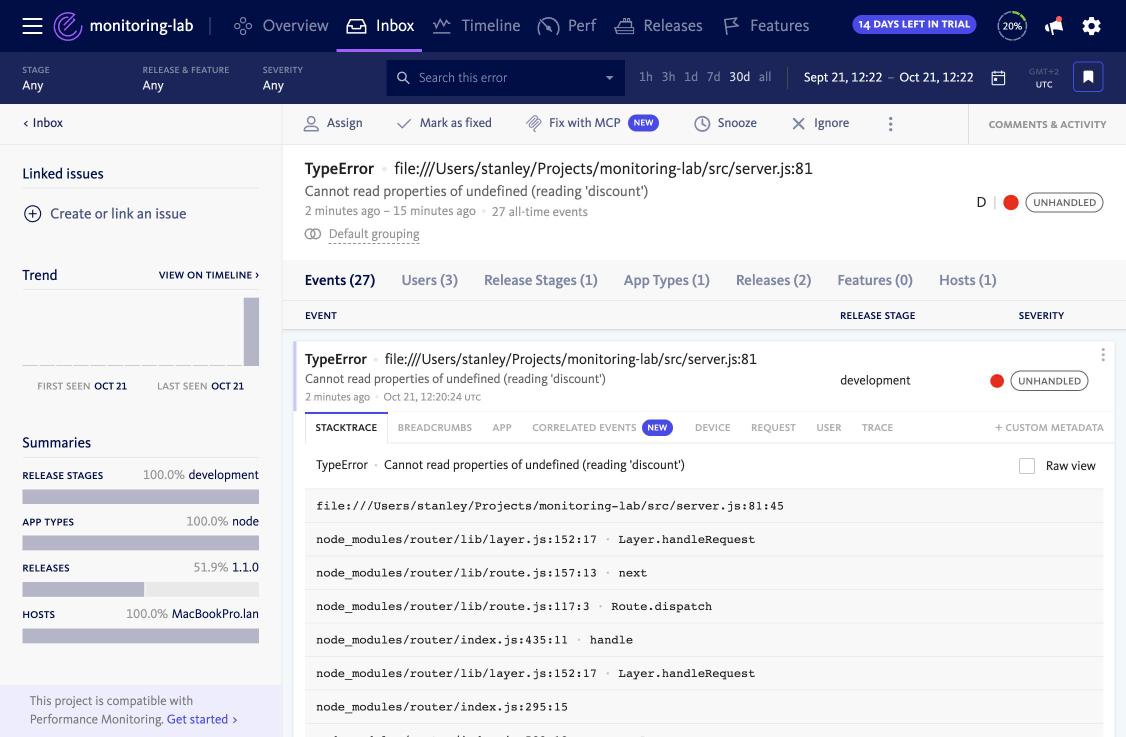Toggle the GMT+2 UTC timezone switch
Image resolution: width=1126 pixels, height=737 pixels.
[x=1043, y=78]
